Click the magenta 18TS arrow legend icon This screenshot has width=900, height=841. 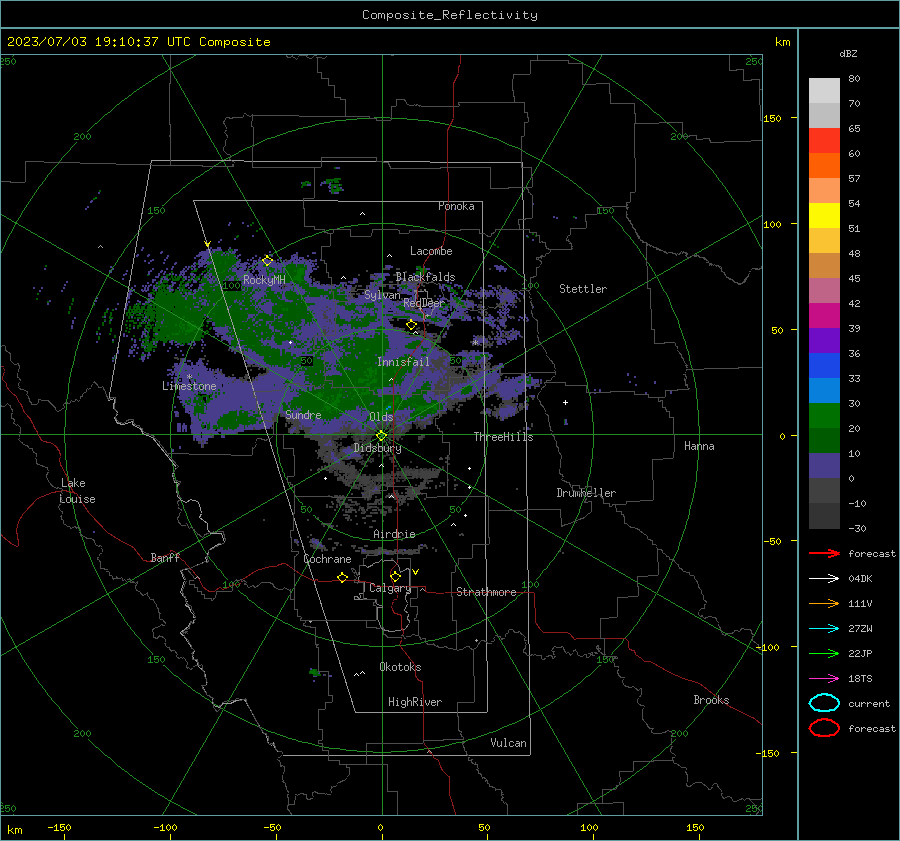(824, 679)
